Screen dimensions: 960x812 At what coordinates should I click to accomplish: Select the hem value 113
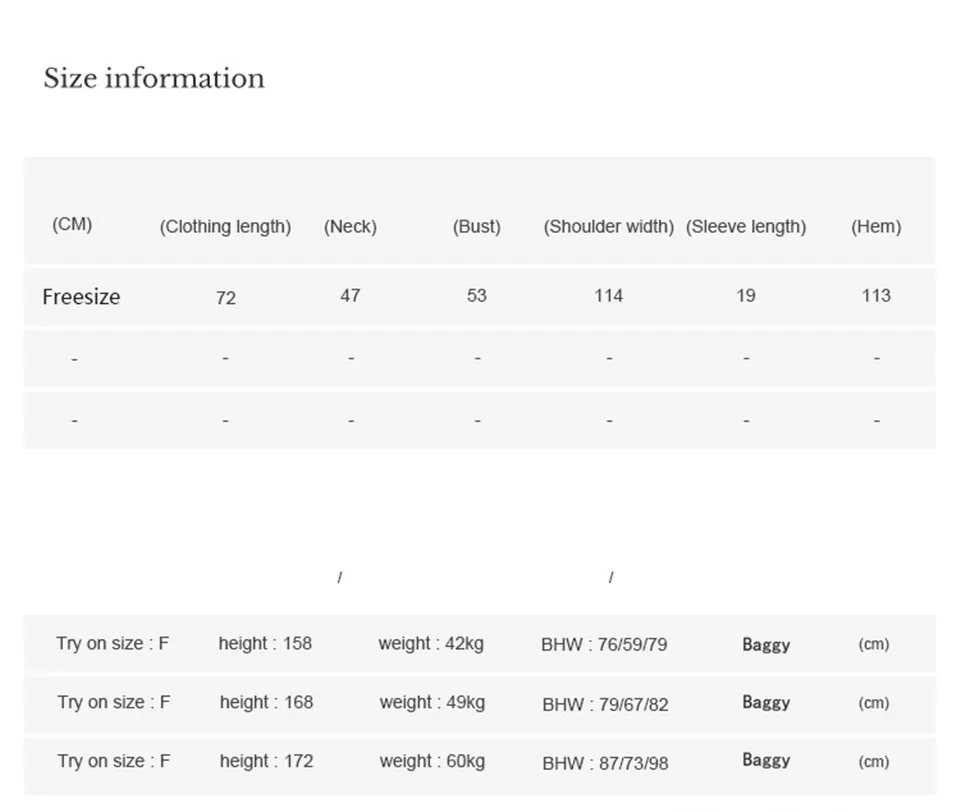point(876,296)
